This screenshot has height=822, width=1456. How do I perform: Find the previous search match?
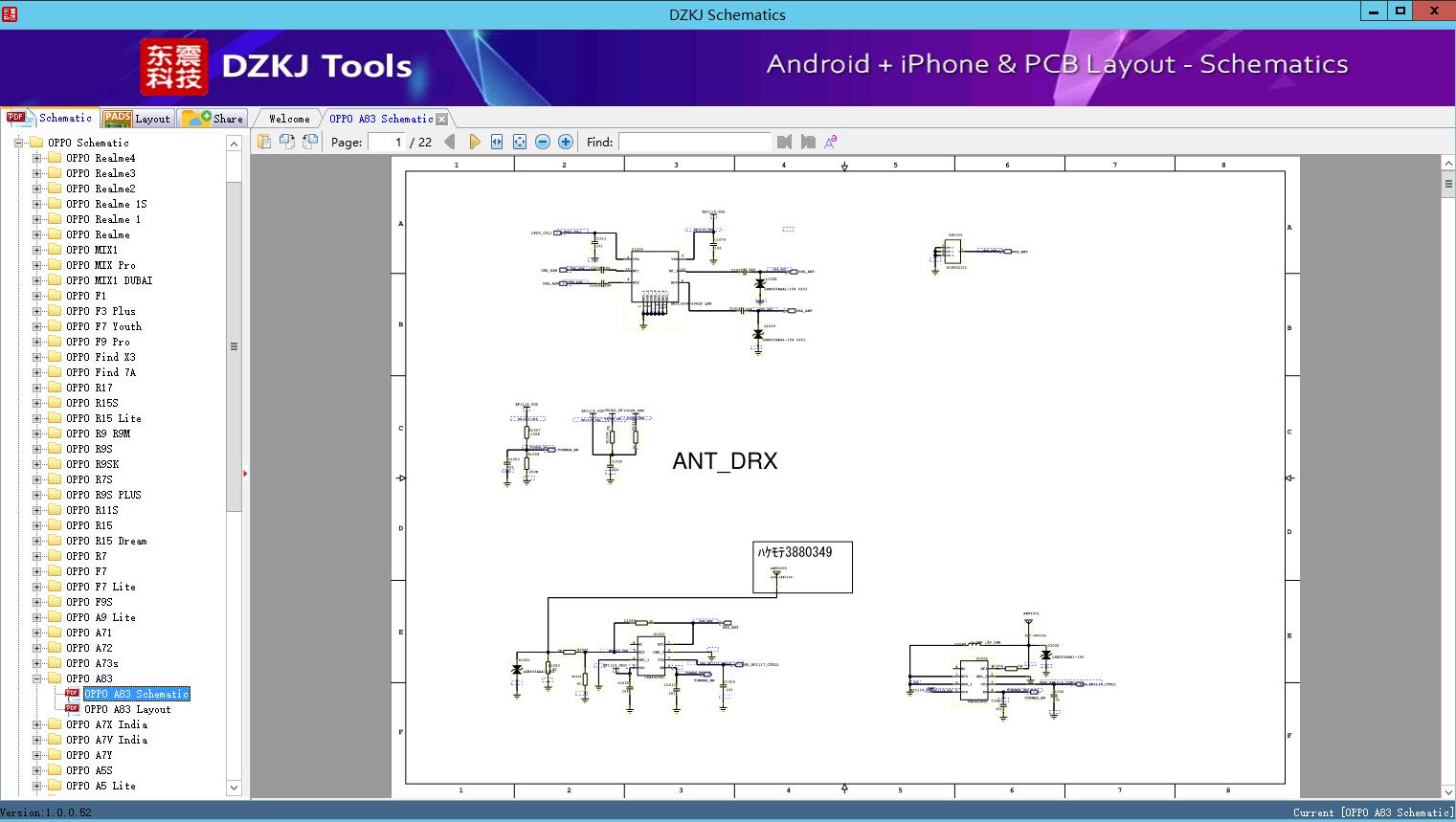pos(785,142)
